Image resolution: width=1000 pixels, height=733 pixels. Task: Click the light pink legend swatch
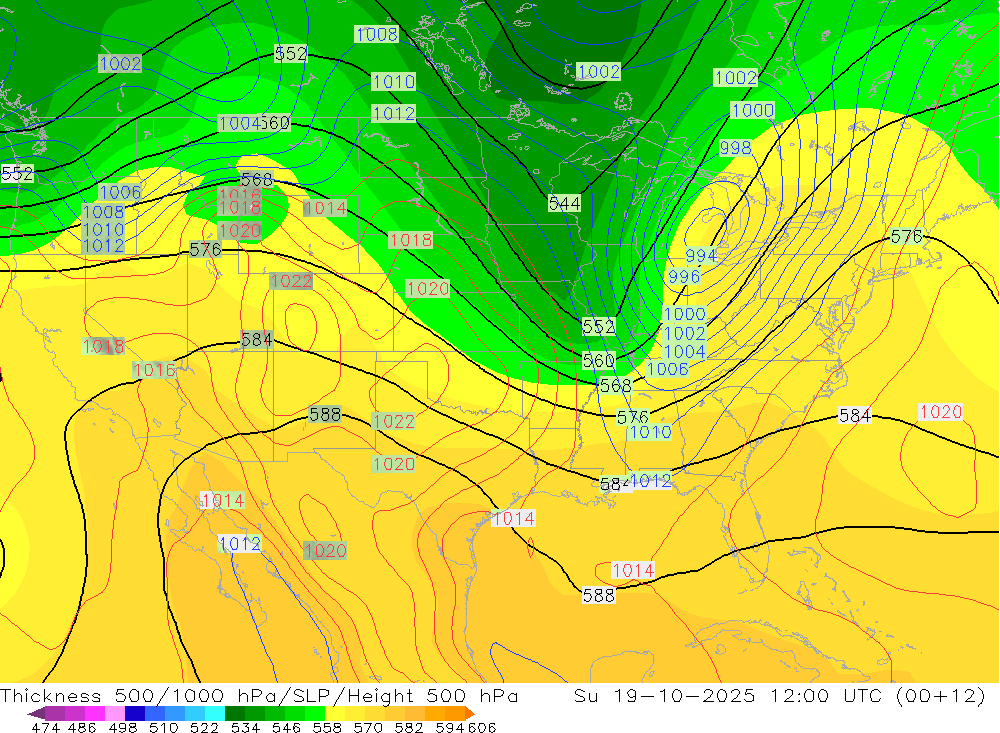click(x=115, y=713)
